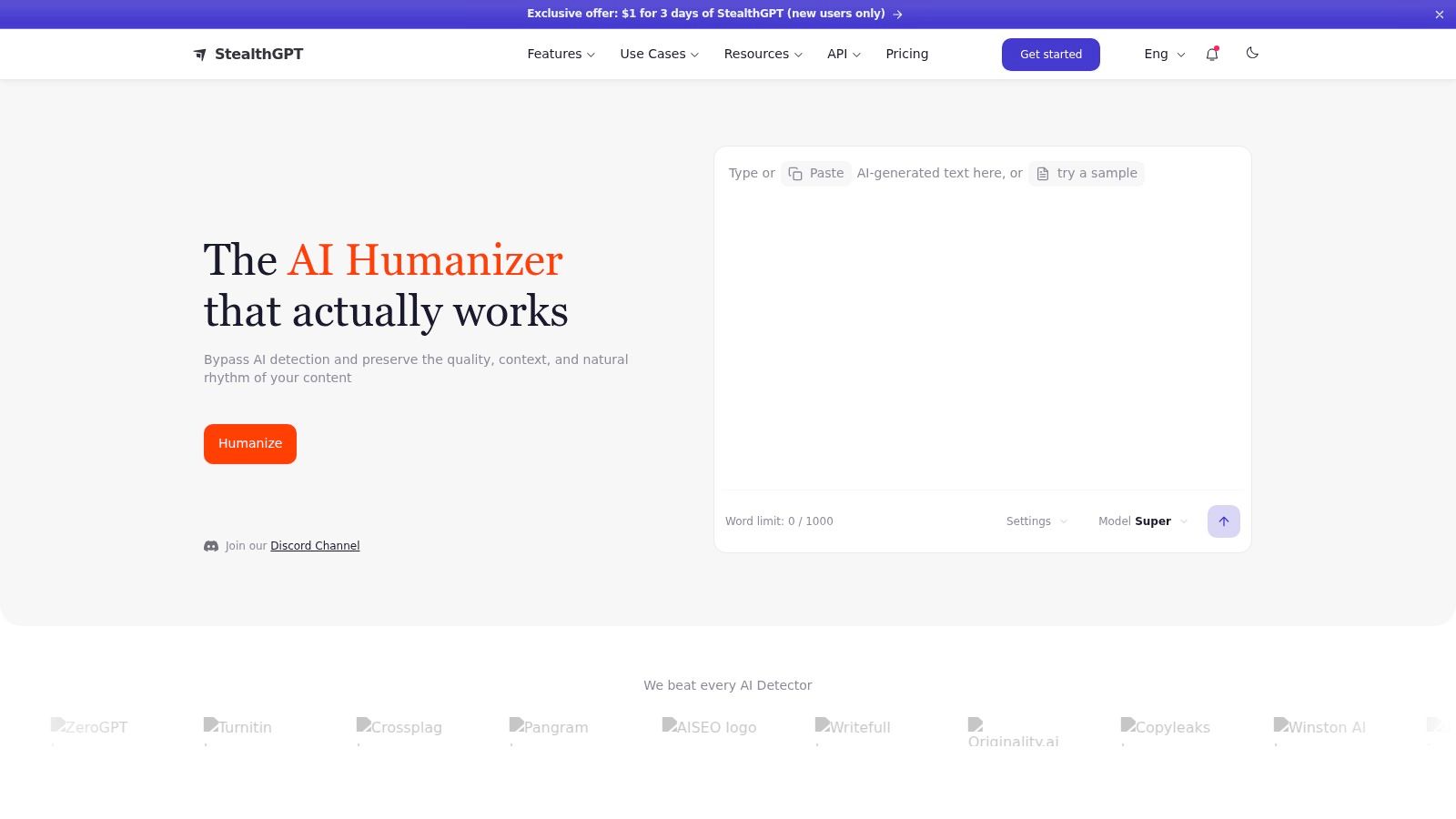Viewport: 1456px width, 819px height.
Task: Open the Model Super selector
Action: coord(1144,521)
